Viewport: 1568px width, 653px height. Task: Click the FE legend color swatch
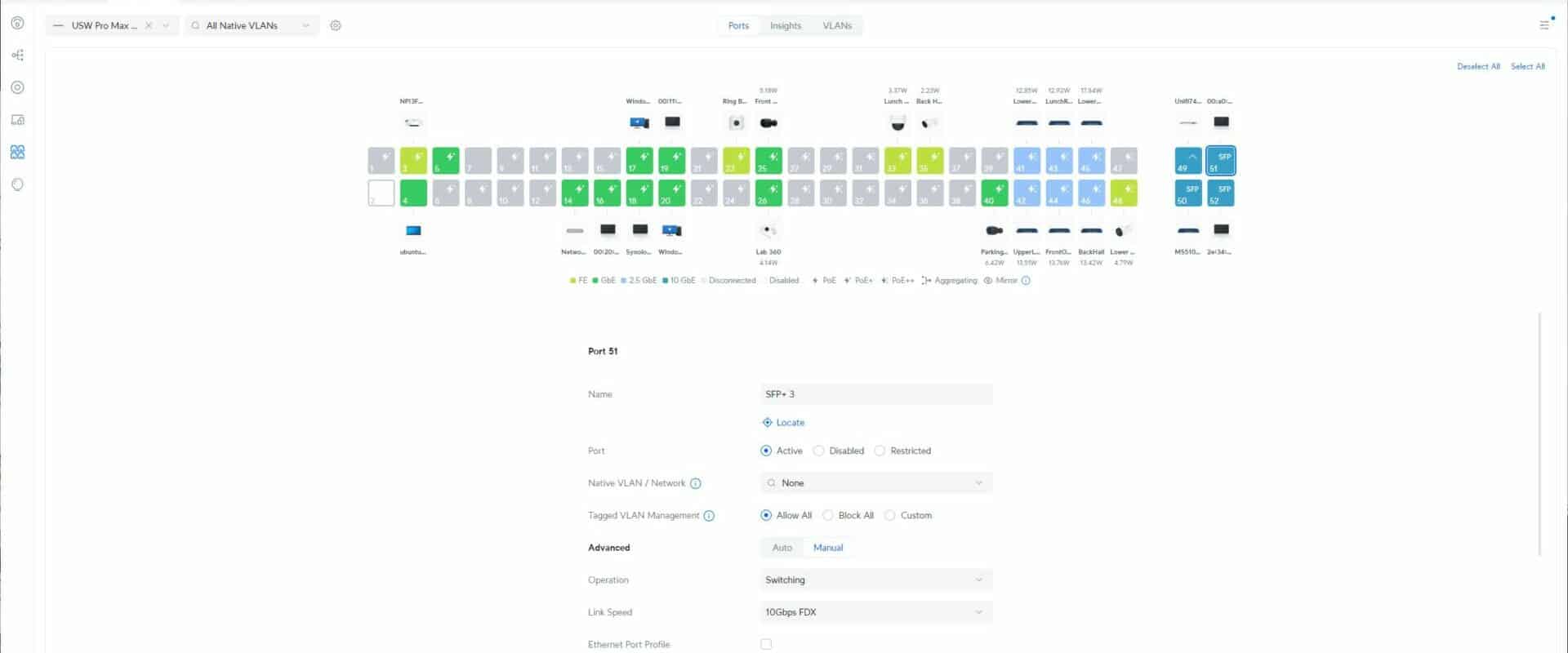pyautogui.click(x=572, y=280)
